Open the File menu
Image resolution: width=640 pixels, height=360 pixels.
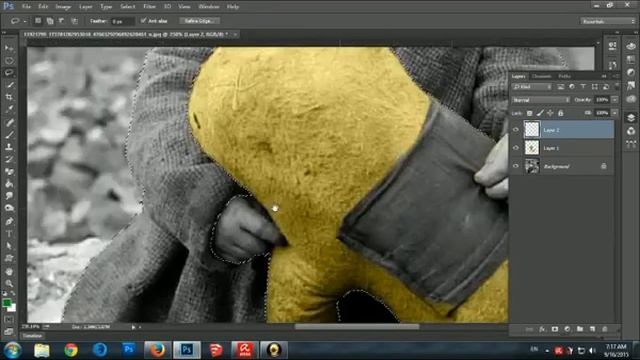coord(26,7)
